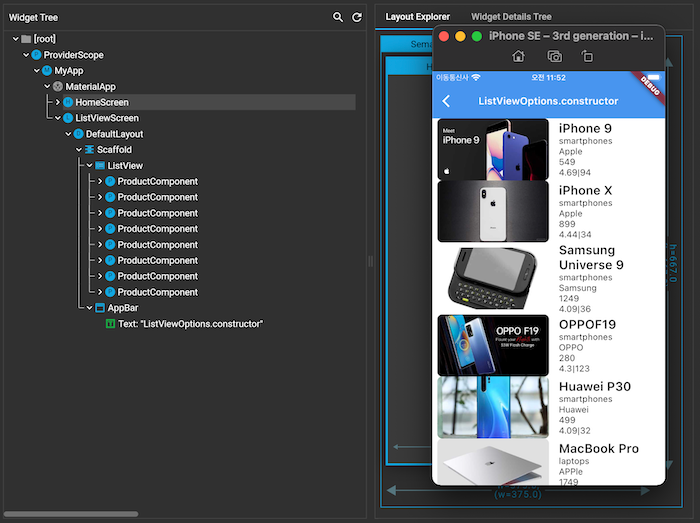Select ListViewScreen in widget tree
Viewport: 700px width, 523px height.
pos(107,118)
